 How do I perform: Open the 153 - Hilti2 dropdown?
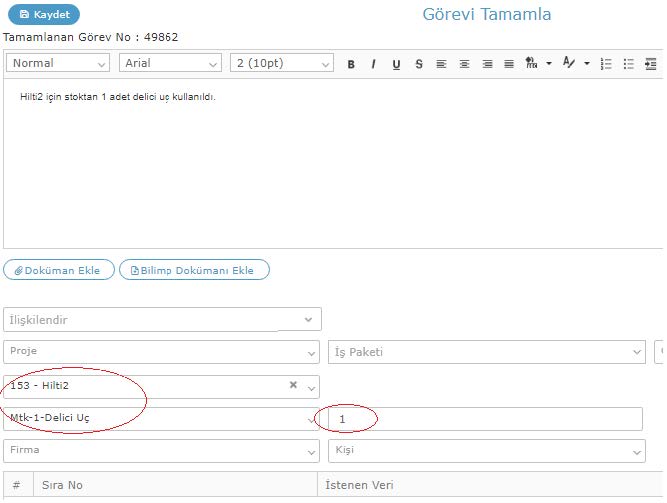[x=311, y=388]
